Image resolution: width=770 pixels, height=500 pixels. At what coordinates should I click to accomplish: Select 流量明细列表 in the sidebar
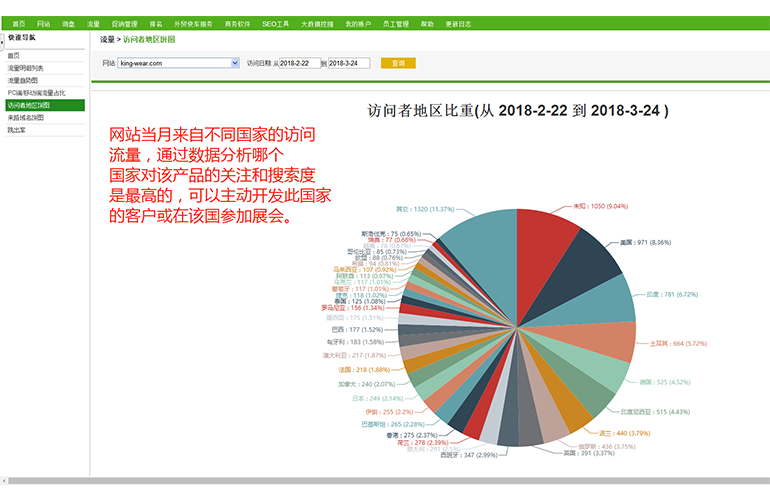(x=26, y=68)
